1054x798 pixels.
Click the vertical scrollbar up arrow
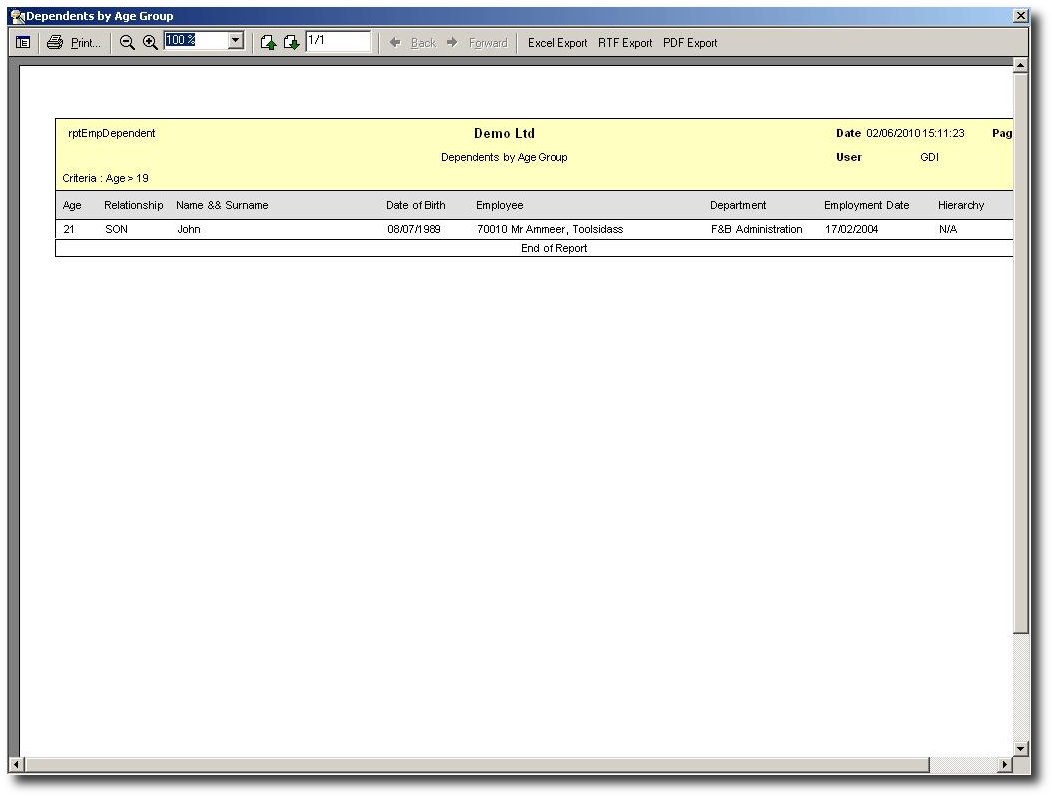[1020, 66]
